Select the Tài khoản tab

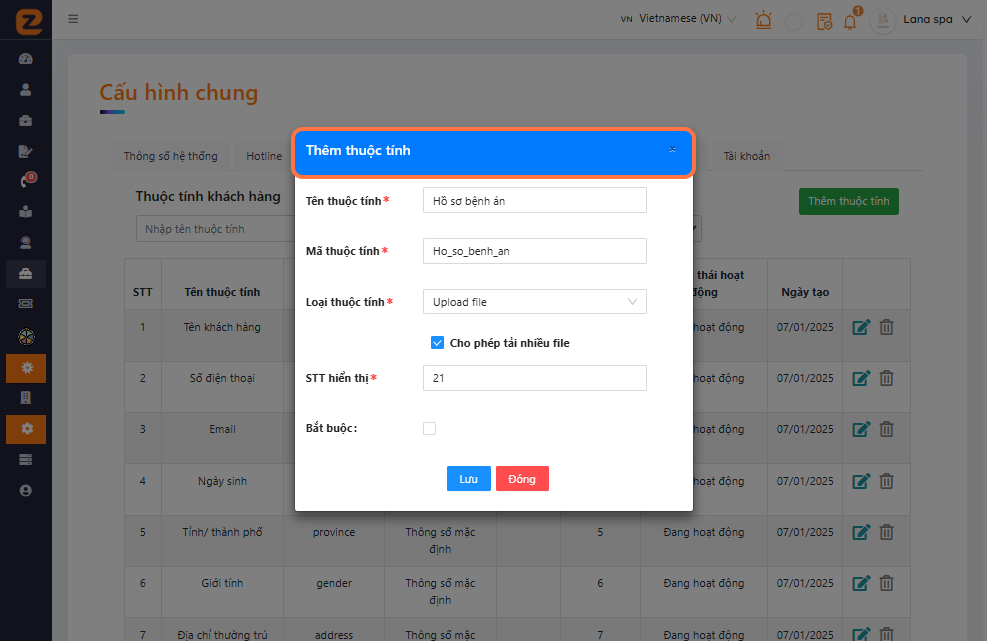(x=747, y=156)
